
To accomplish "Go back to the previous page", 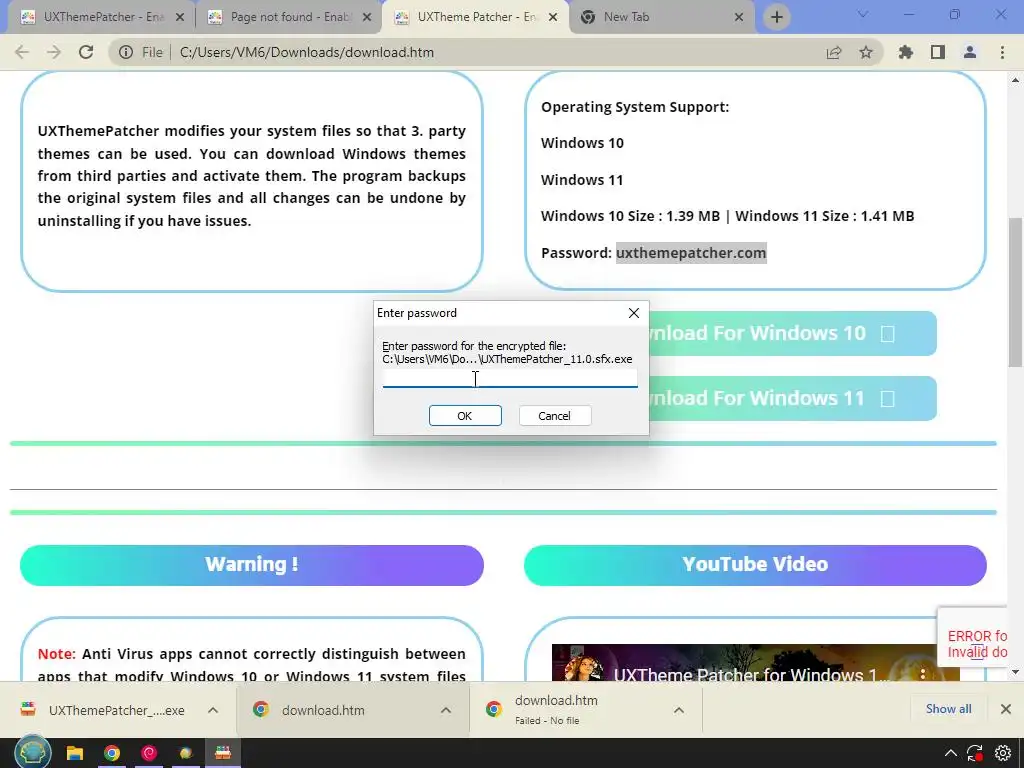I will [22, 52].
